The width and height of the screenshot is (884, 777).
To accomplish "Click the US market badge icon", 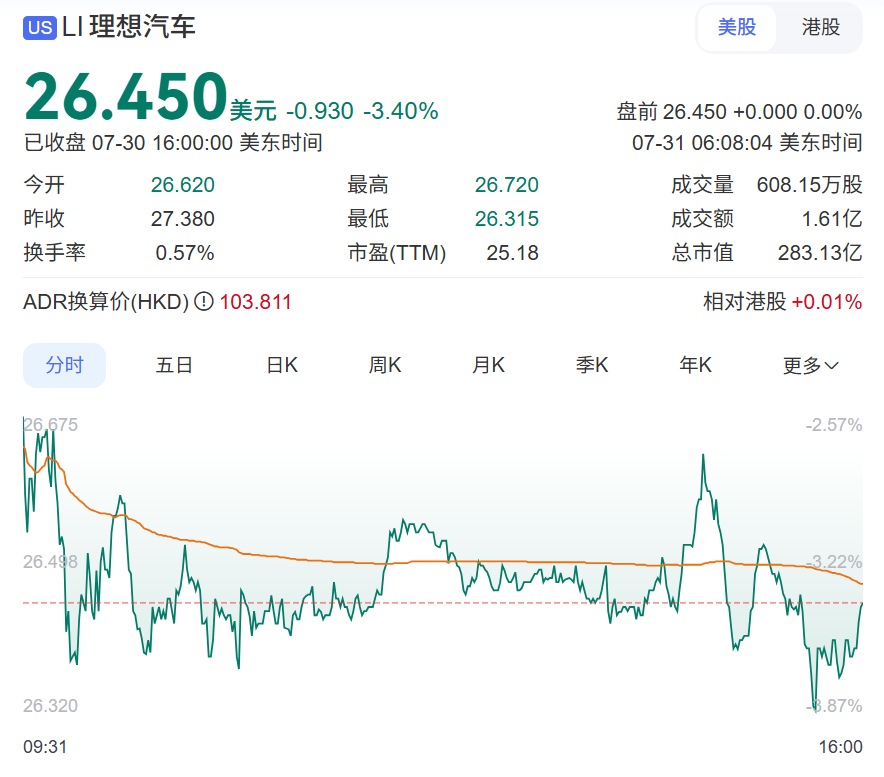I will pos(39,28).
